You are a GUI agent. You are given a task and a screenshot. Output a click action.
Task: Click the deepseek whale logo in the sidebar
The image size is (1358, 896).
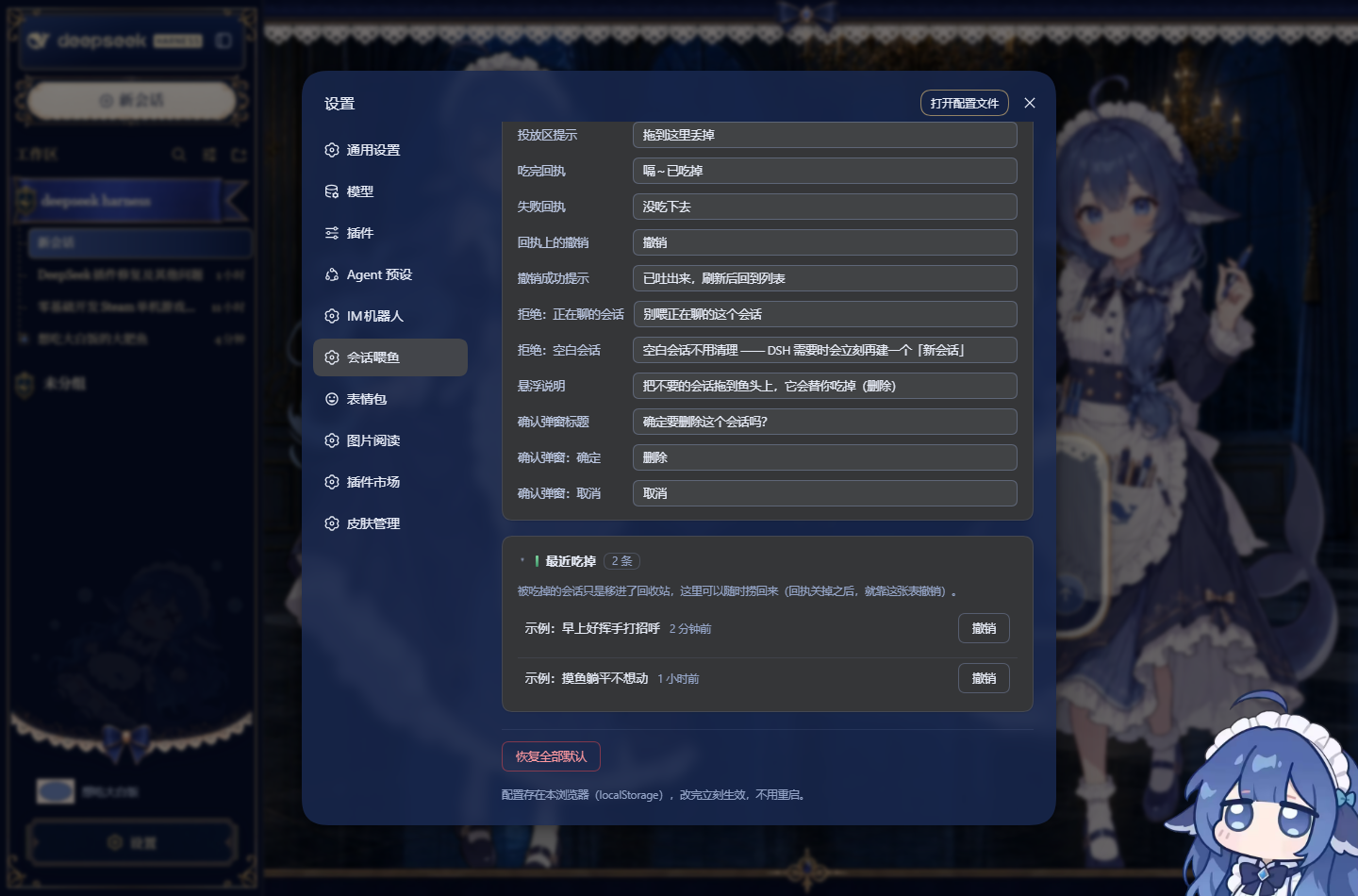pos(38,41)
